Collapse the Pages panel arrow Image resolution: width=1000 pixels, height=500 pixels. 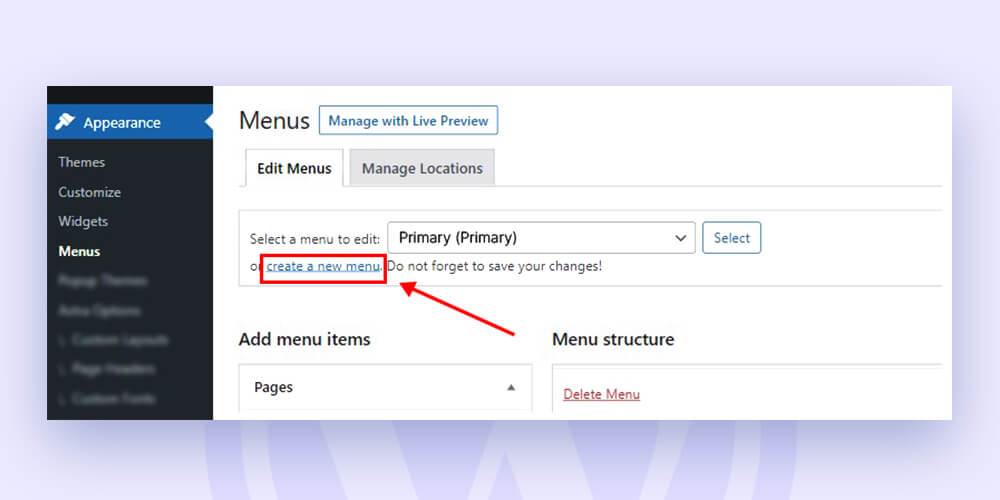(511, 387)
